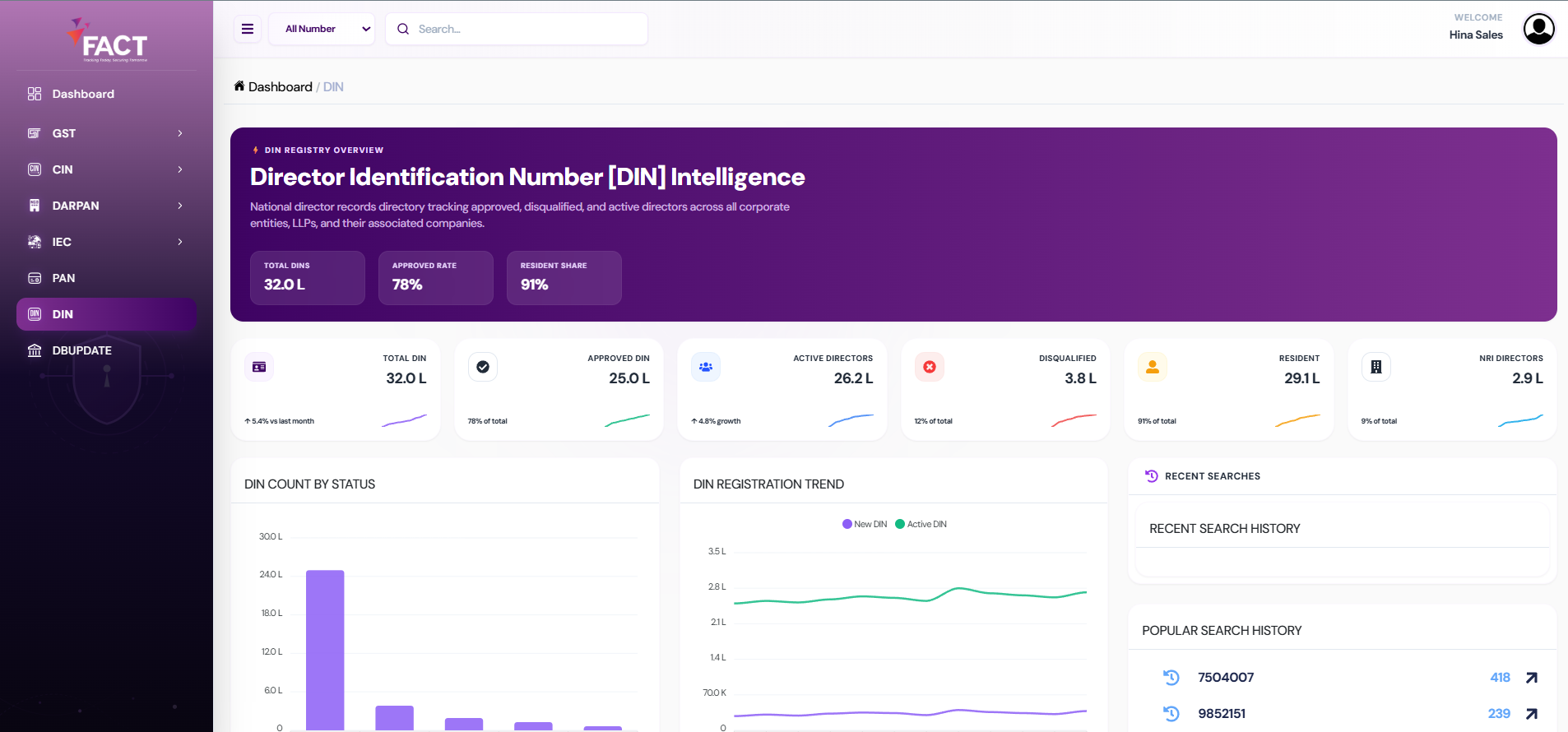Expand the GST sidebar chevron
The width and height of the screenshot is (1568, 732).
pos(180,133)
